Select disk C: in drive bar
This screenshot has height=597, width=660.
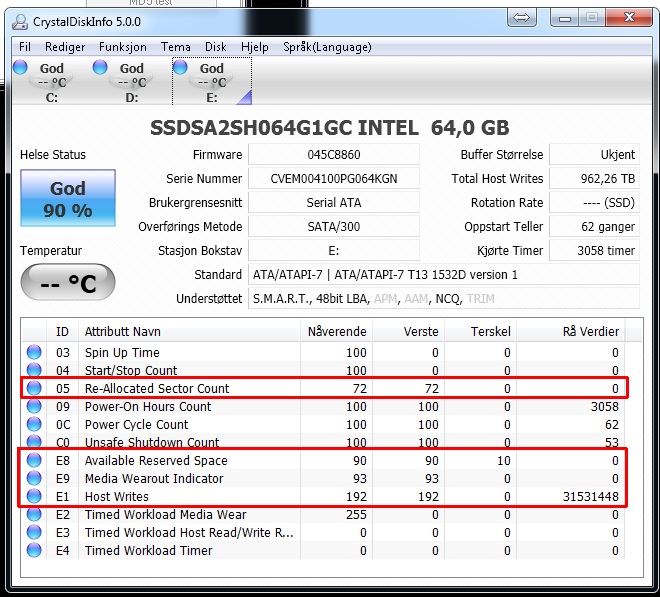(x=51, y=82)
